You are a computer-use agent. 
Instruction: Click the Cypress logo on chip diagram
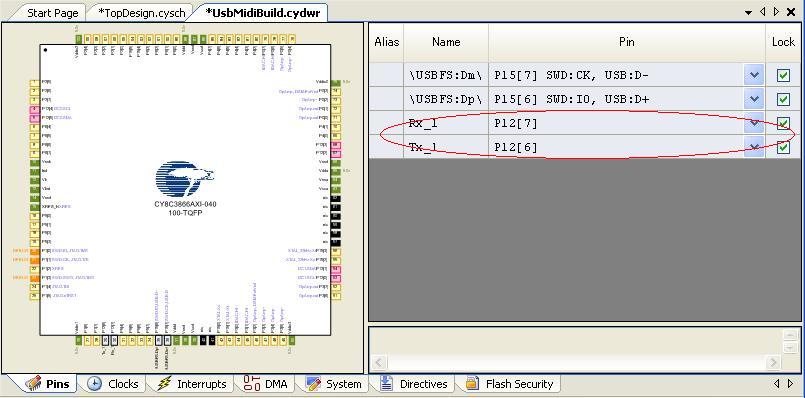(184, 178)
